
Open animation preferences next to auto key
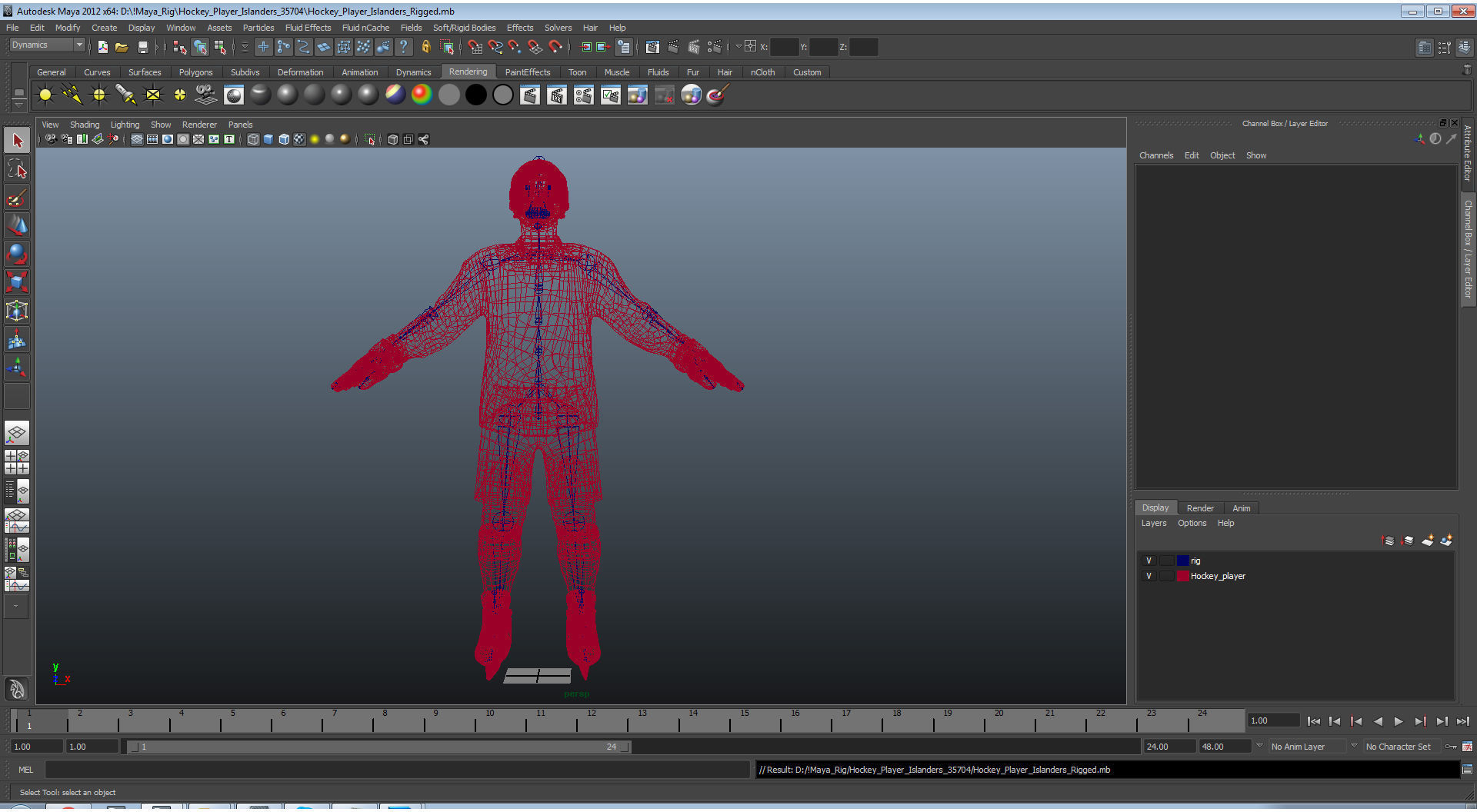coord(1467,747)
